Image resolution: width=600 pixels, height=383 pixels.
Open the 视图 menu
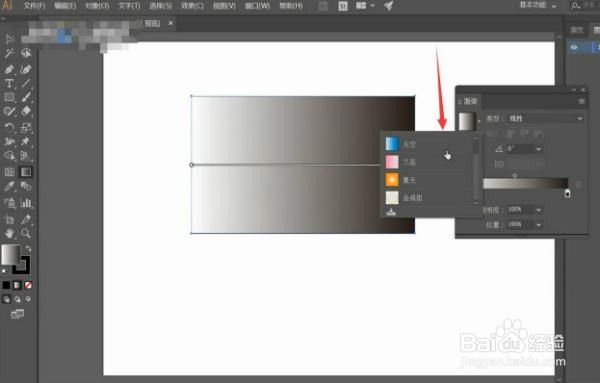(x=224, y=6)
